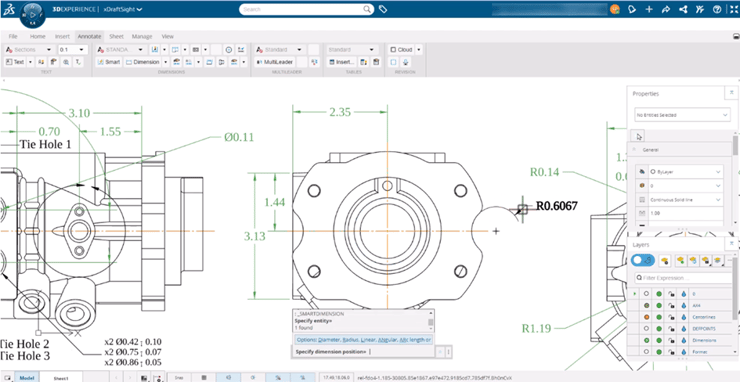Click the Text tool in ribbon
740x382 pixels.
click(15, 62)
